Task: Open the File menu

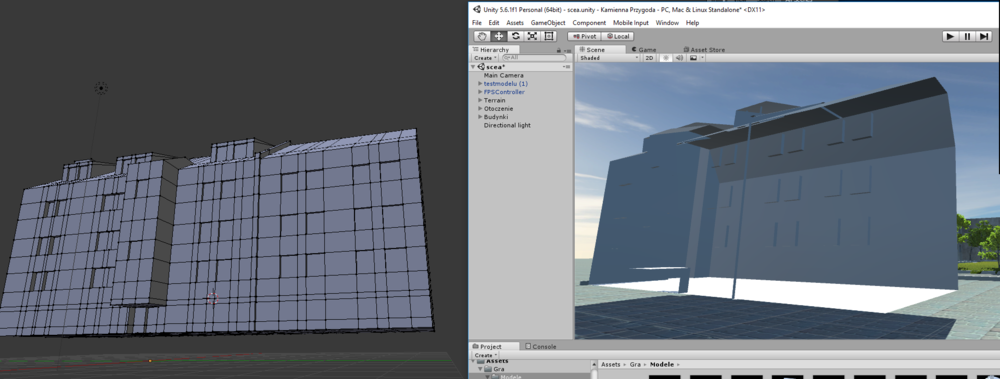Action: tap(476, 22)
